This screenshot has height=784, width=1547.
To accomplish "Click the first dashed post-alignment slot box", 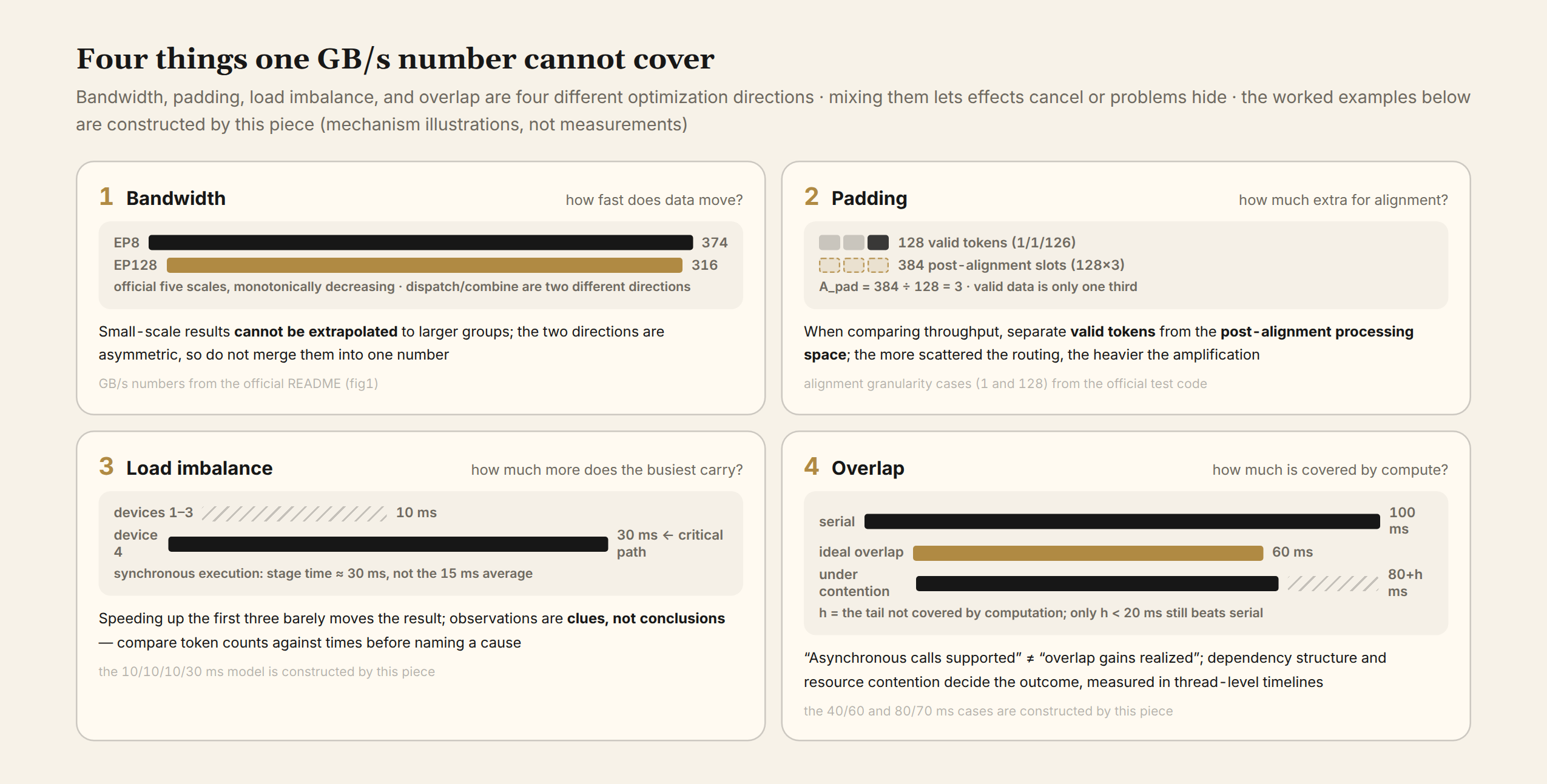I will (x=829, y=265).
